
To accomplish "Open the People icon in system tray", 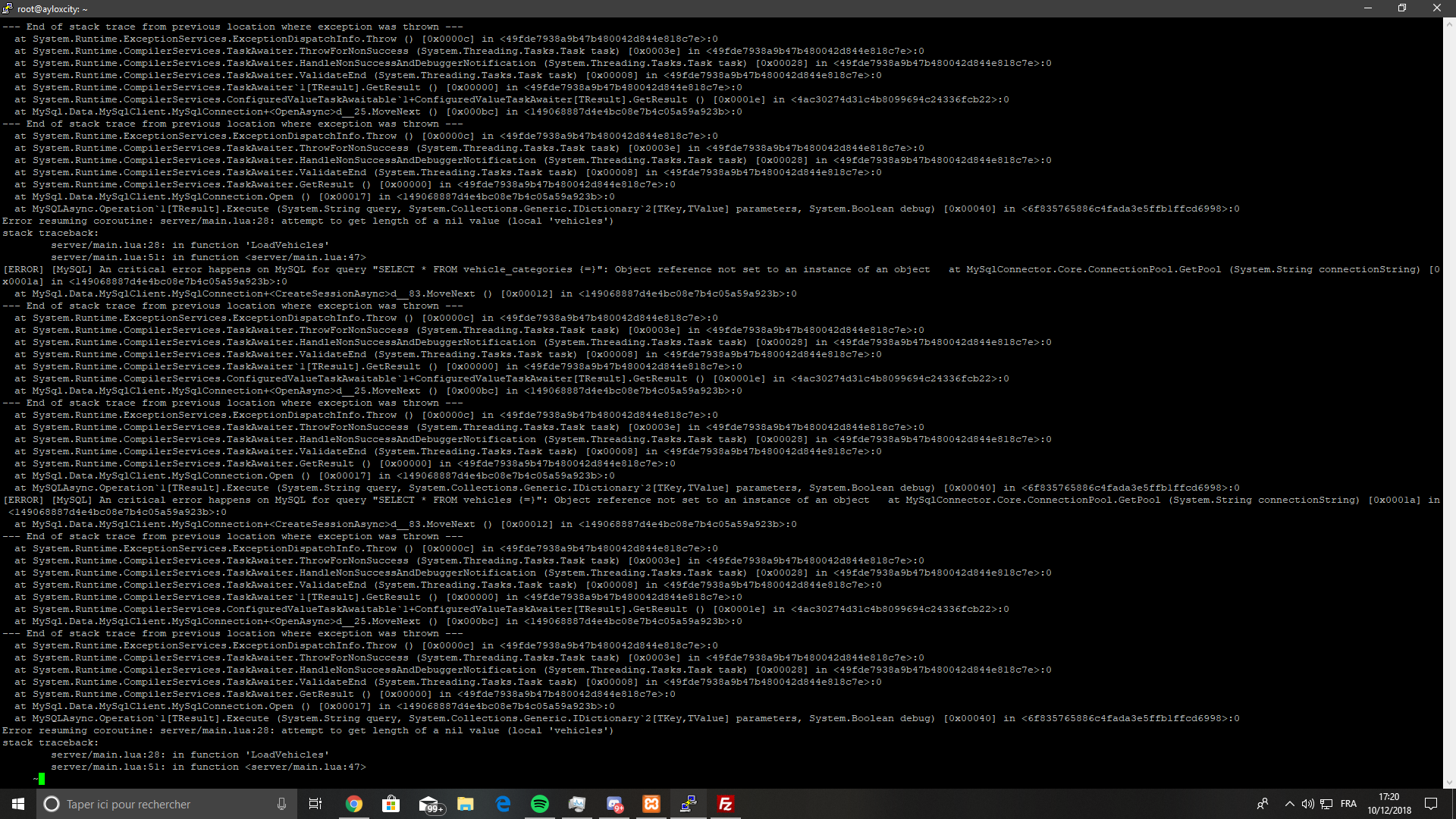I will [1263, 804].
